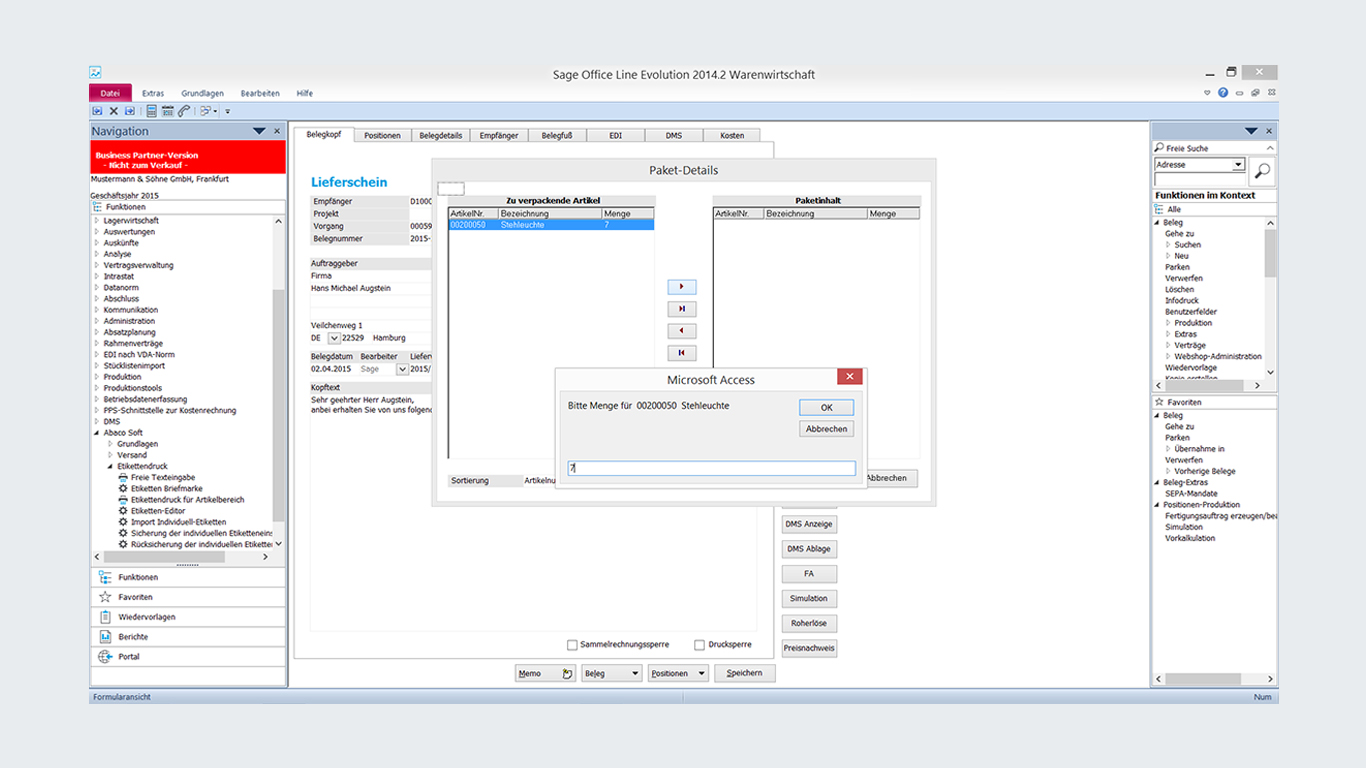Open the Datei menu

(x=110, y=93)
